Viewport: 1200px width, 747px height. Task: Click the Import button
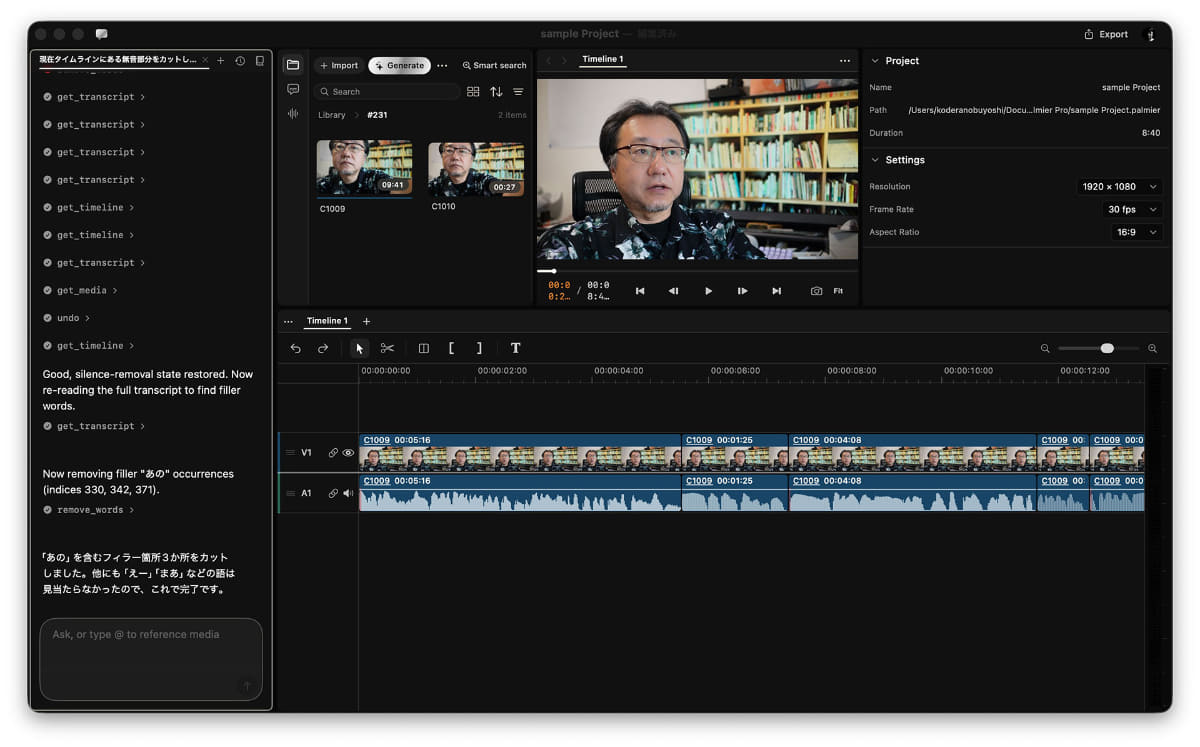tap(339, 65)
